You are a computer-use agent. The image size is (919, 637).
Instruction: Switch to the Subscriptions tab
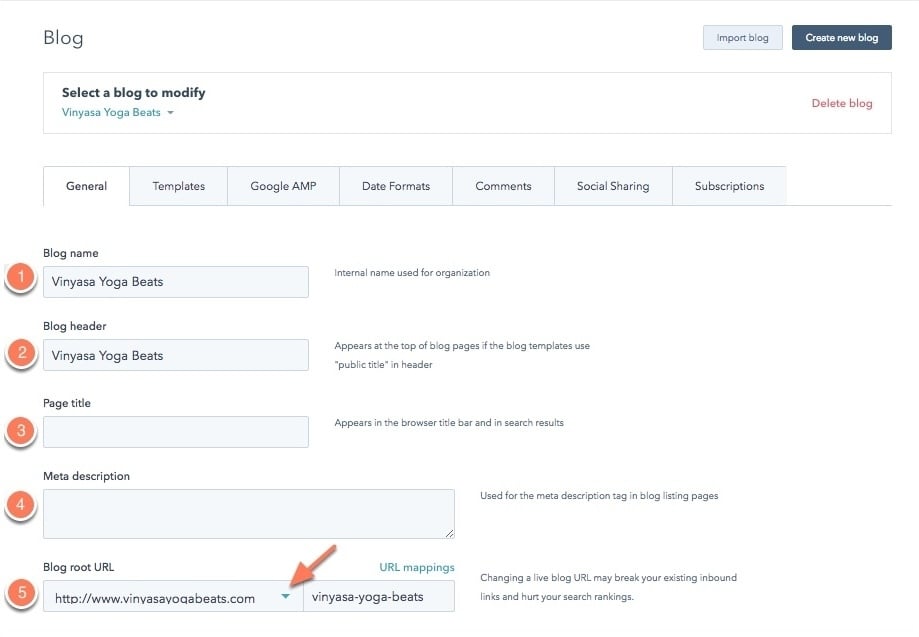tap(729, 186)
